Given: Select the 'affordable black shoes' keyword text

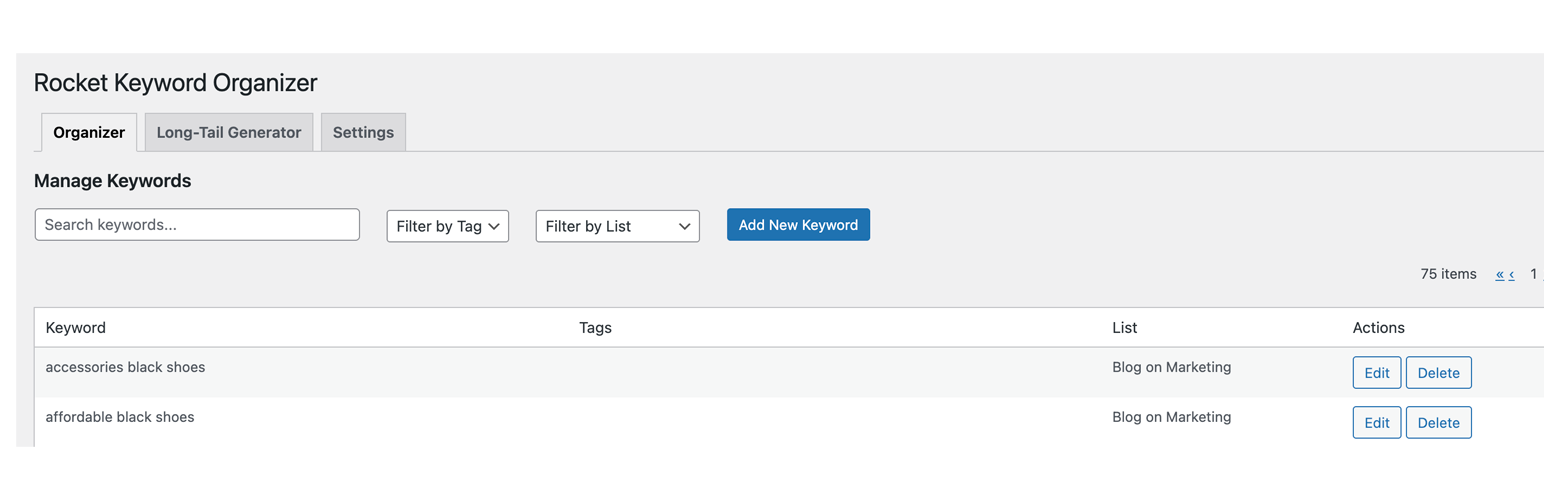Looking at the screenshot, I should point(120,417).
